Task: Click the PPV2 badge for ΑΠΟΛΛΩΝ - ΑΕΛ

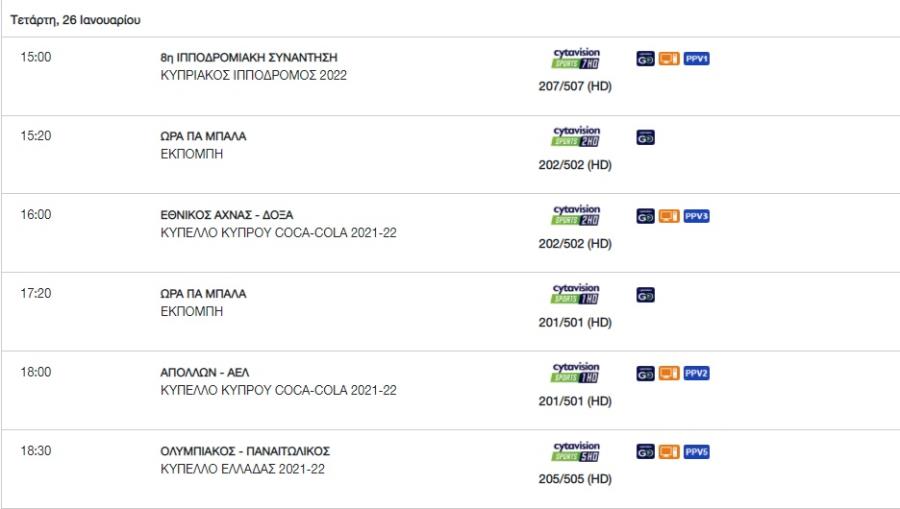Action: click(x=696, y=374)
